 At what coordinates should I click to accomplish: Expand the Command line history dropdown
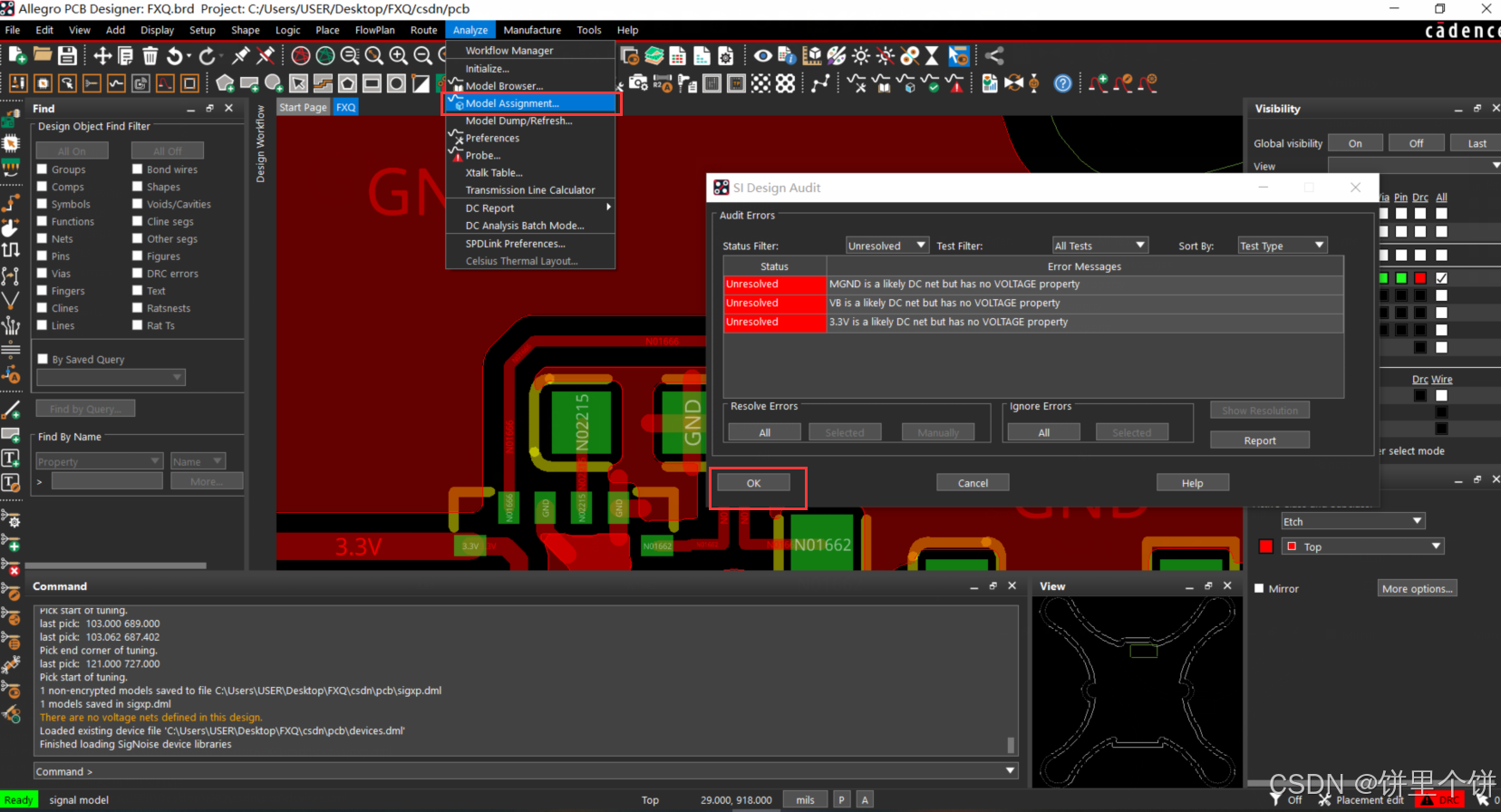[x=1011, y=771]
